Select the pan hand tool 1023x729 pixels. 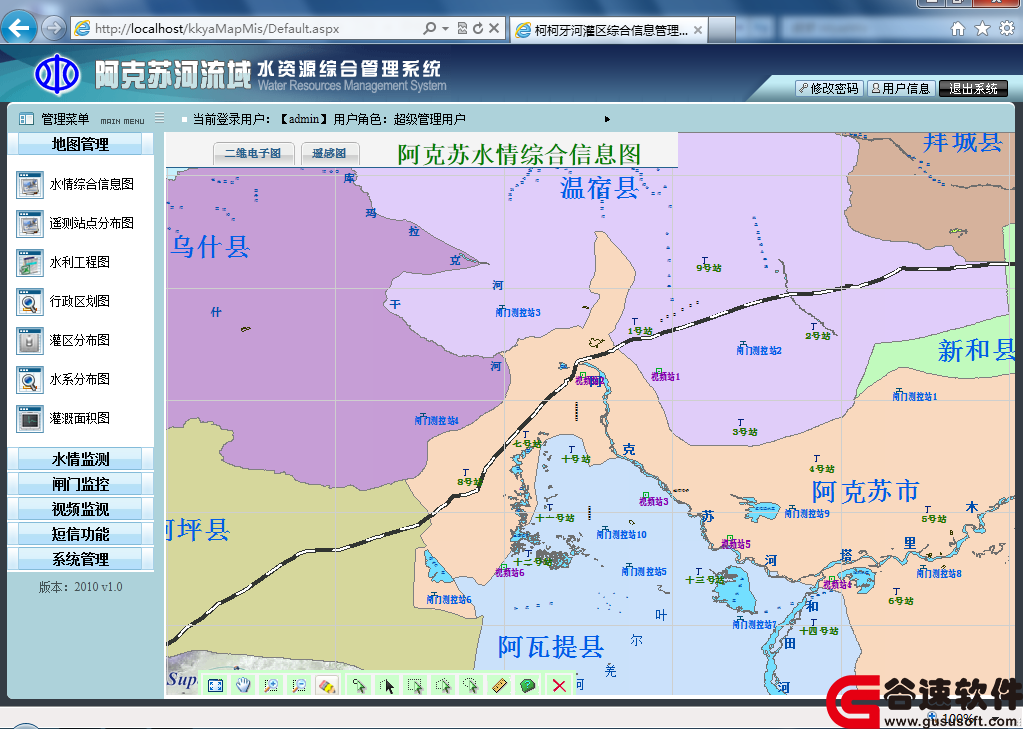pos(243,685)
